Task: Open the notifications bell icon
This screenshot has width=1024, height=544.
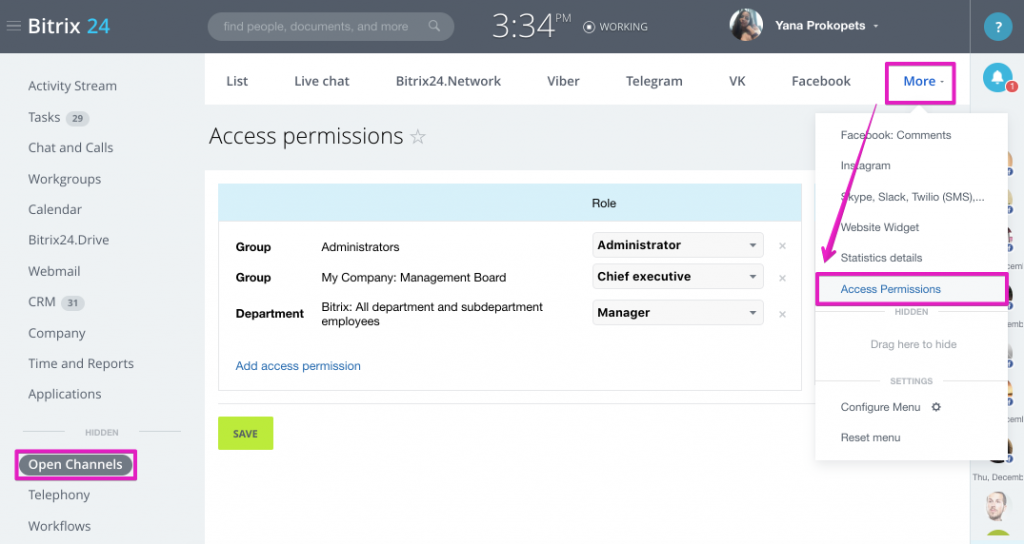Action: (x=997, y=77)
